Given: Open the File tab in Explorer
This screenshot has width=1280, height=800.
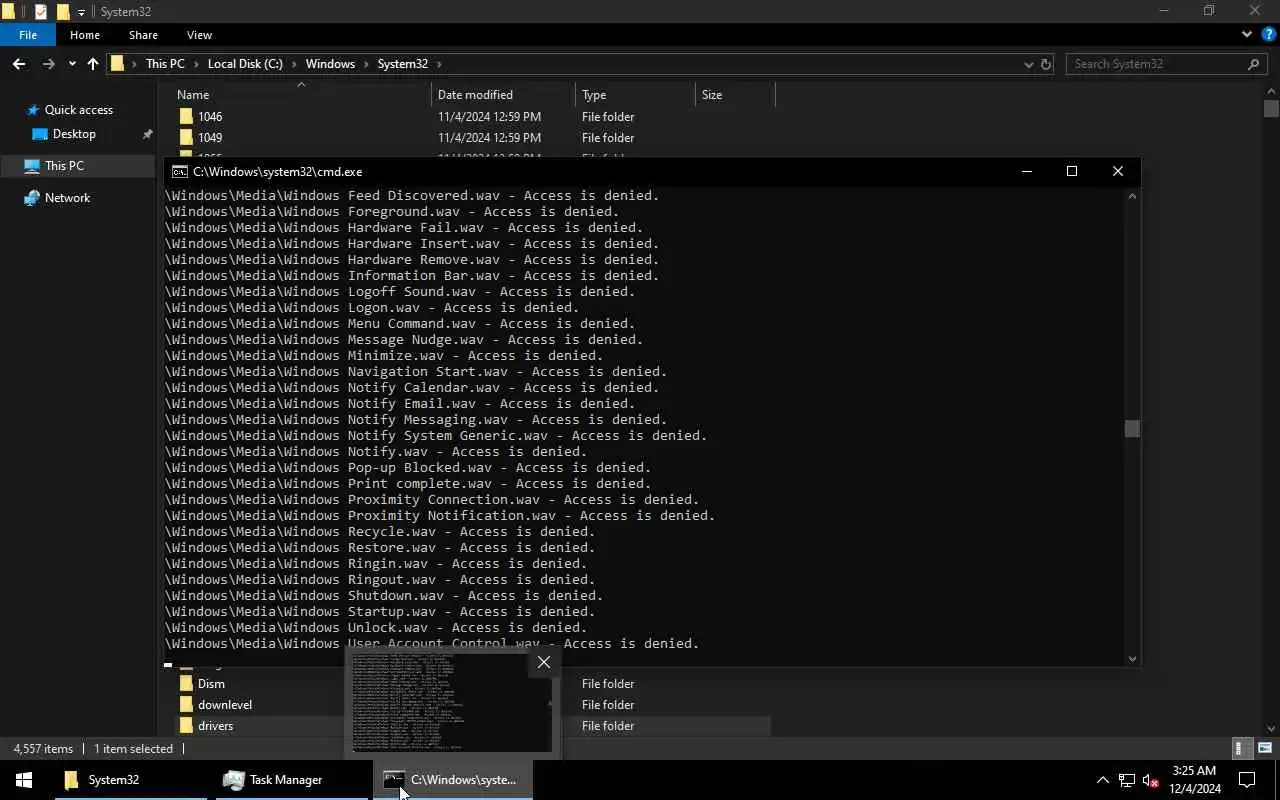Looking at the screenshot, I should coord(28,35).
